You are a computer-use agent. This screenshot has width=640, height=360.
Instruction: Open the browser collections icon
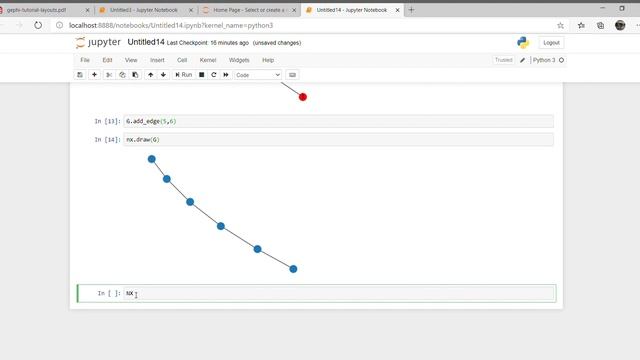pyautogui.click(x=600, y=25)
